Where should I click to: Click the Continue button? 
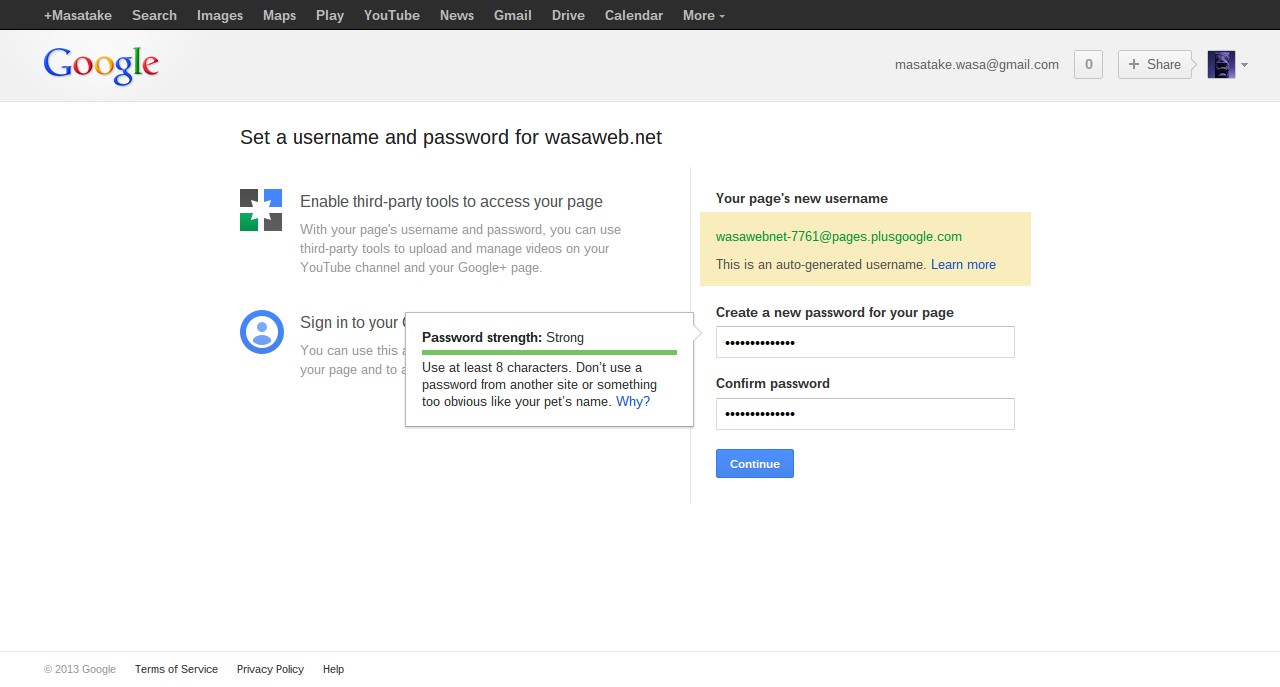(755, 463)
